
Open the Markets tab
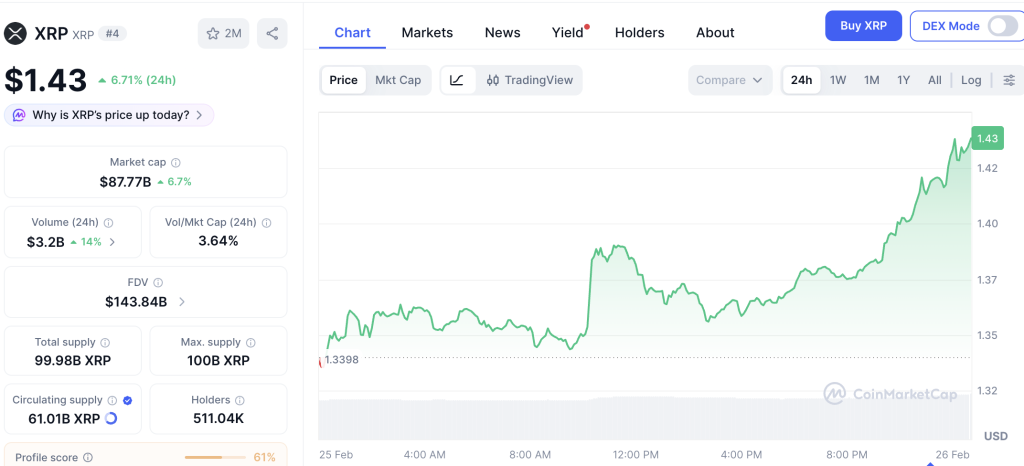(427, 33)
